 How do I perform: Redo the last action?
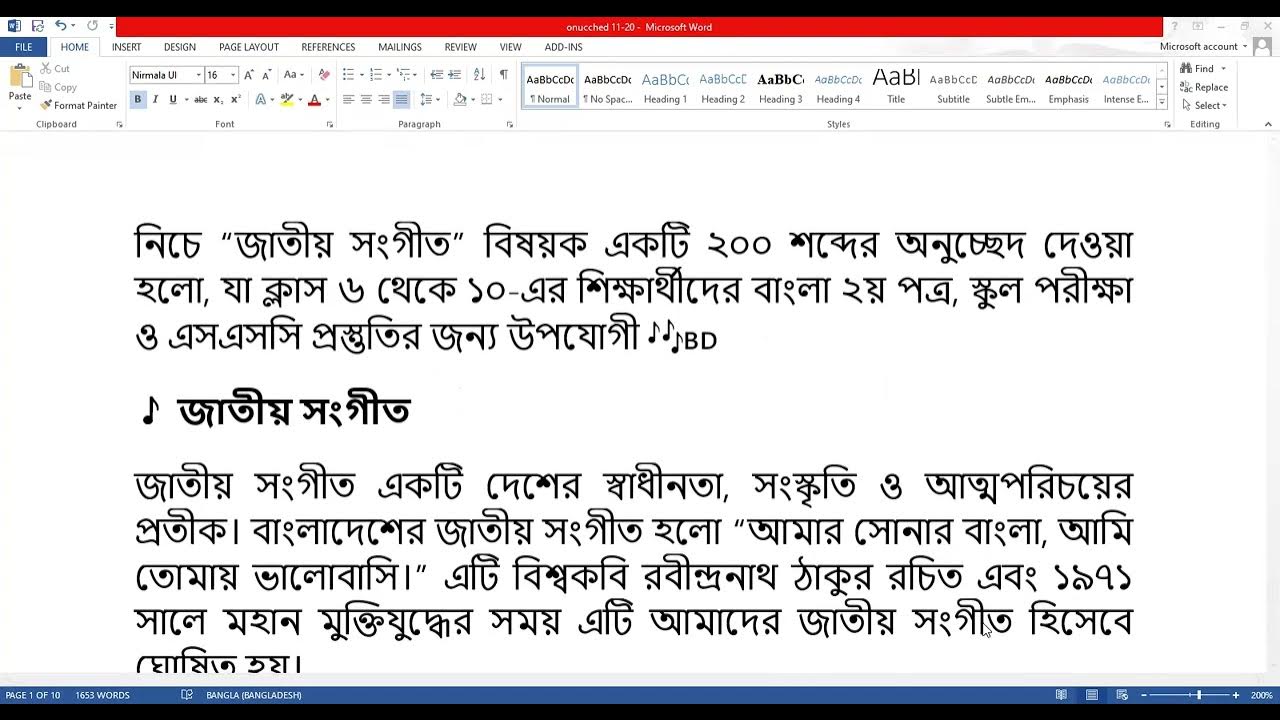point(93,26)
